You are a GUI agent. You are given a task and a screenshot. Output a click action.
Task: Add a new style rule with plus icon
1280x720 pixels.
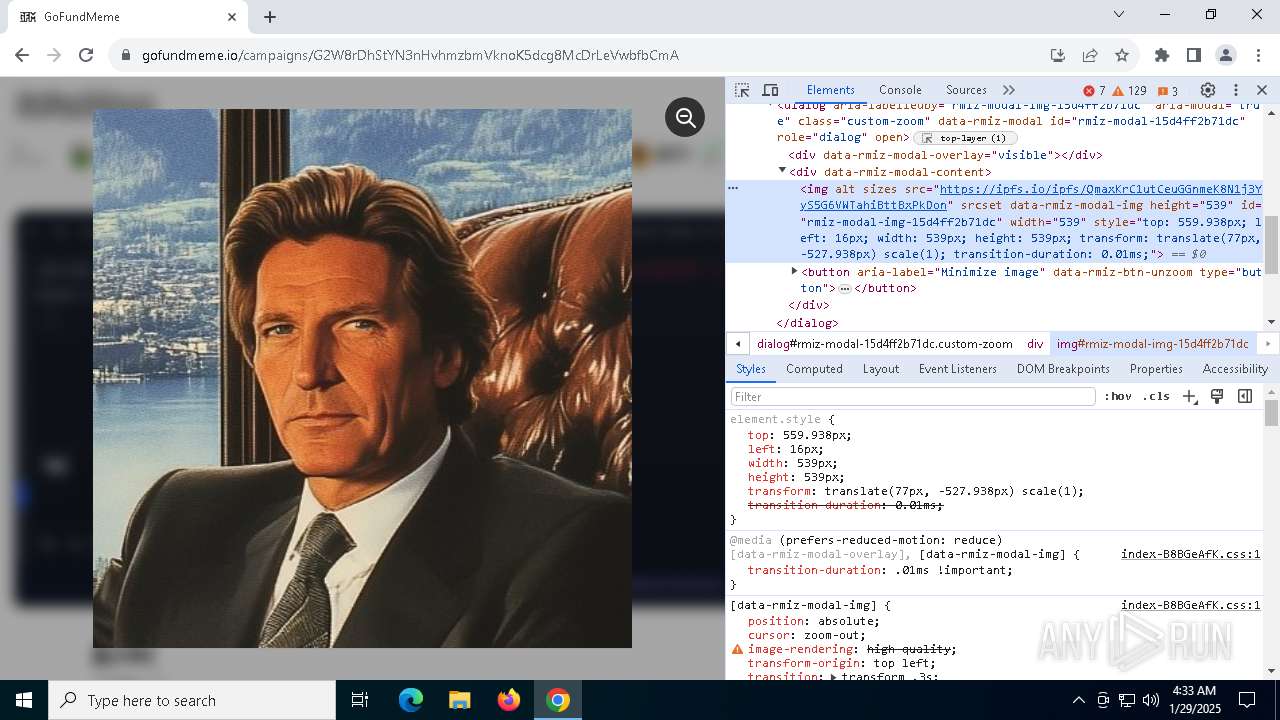1190,397
